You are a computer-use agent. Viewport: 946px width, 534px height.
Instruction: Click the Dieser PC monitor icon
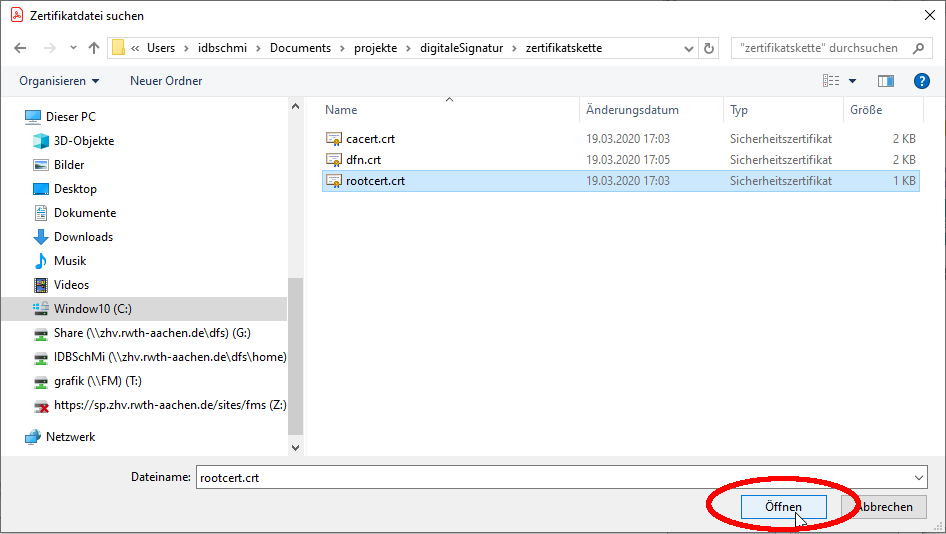point(33,116)
